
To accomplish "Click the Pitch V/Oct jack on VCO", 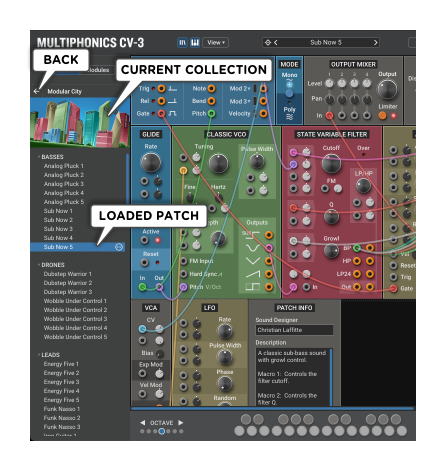I will 183,287.
